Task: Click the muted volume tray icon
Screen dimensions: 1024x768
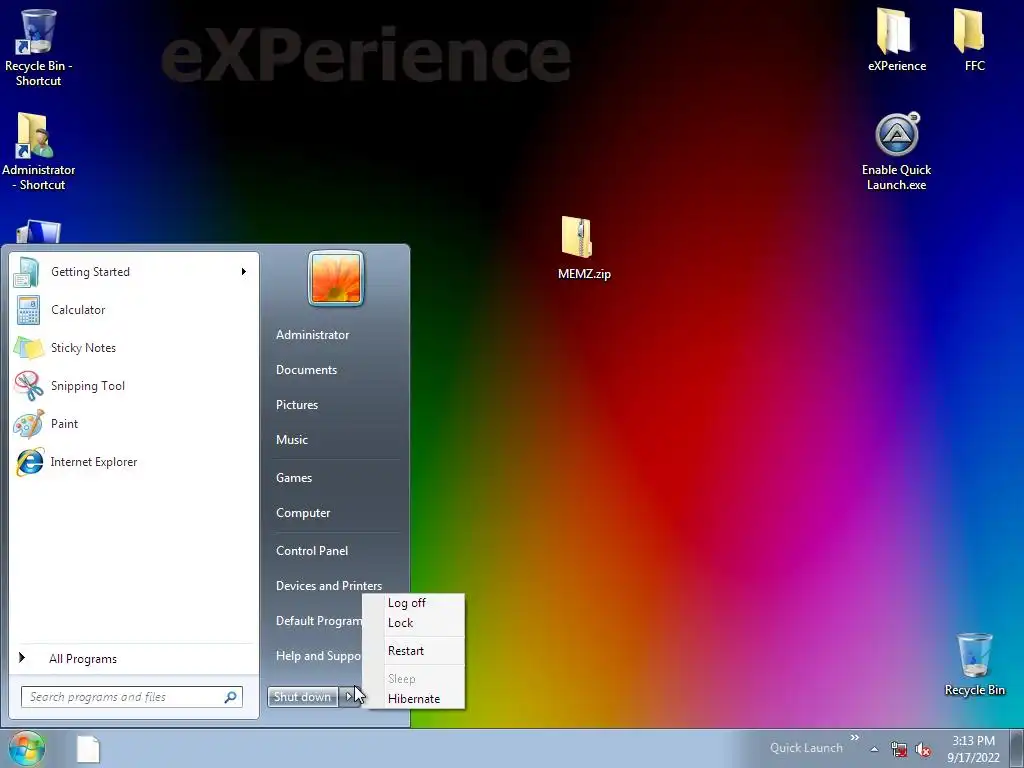Action: click(x=923, y=749)
